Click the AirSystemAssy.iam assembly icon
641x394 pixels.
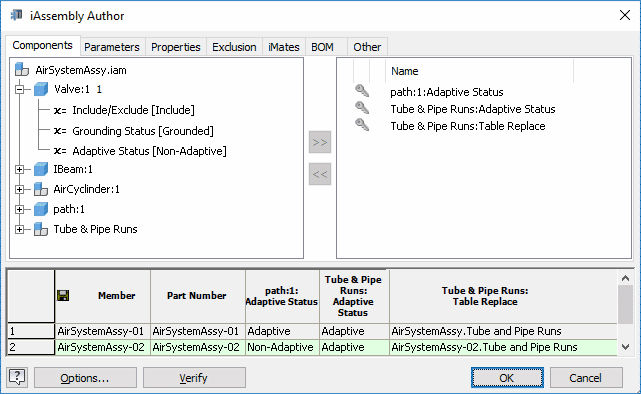point(22,69)
